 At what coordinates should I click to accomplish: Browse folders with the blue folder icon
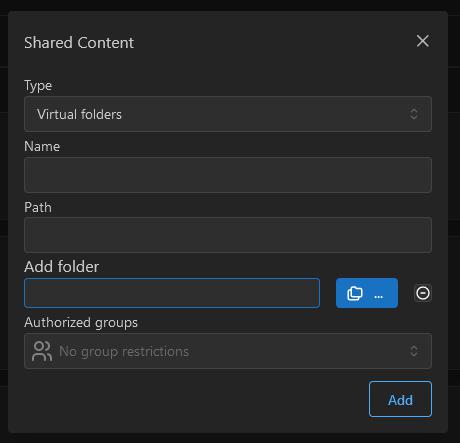(x=355, y=293)
